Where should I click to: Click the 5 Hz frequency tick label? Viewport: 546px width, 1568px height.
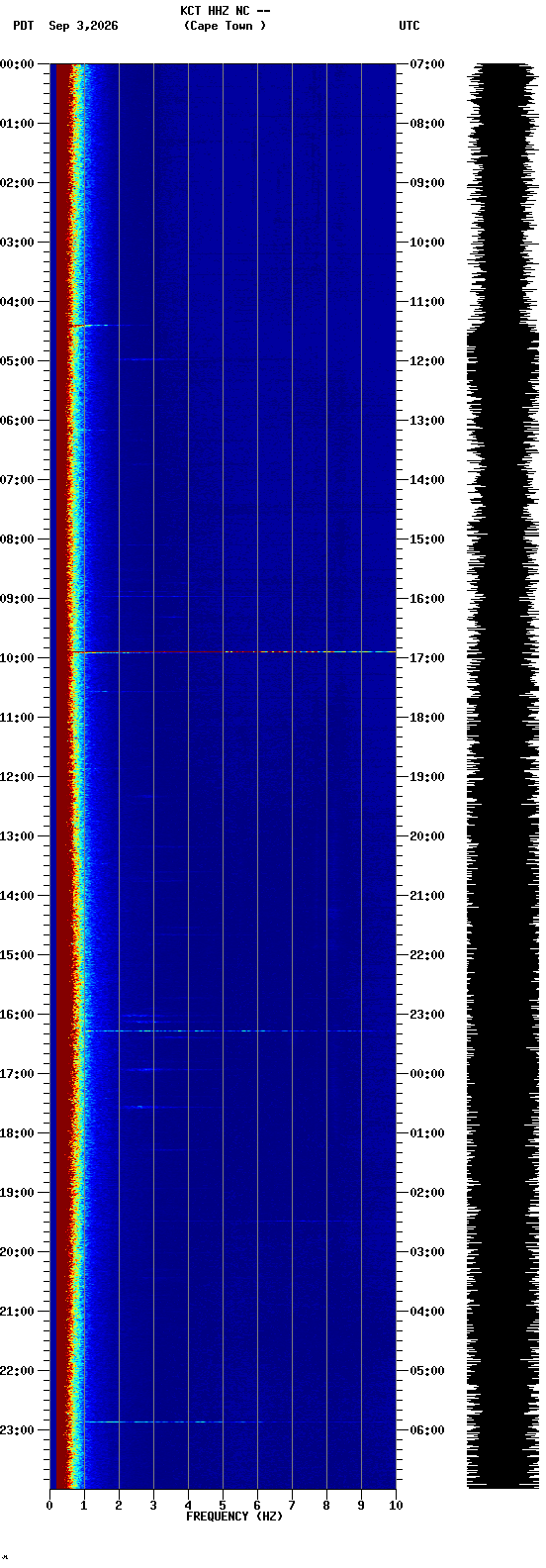point(223,1506)
